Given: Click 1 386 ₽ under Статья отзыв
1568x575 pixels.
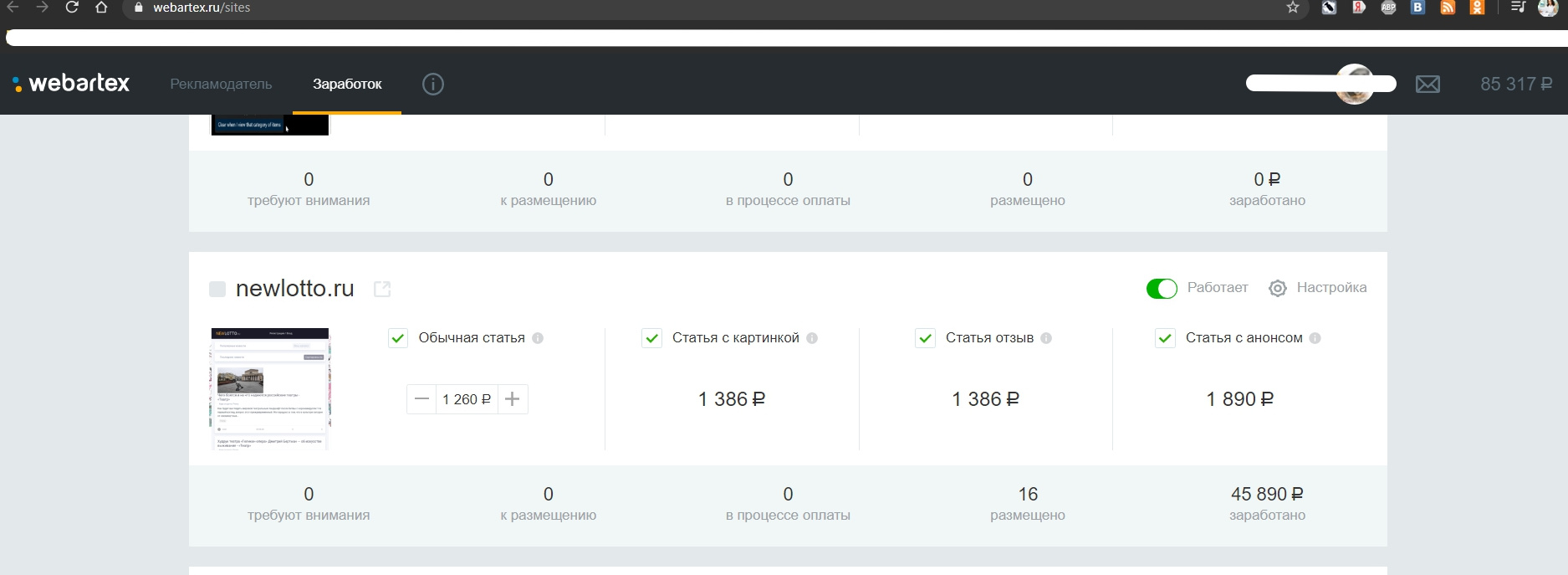Looking at the screenshot, I should click(985, 399).
